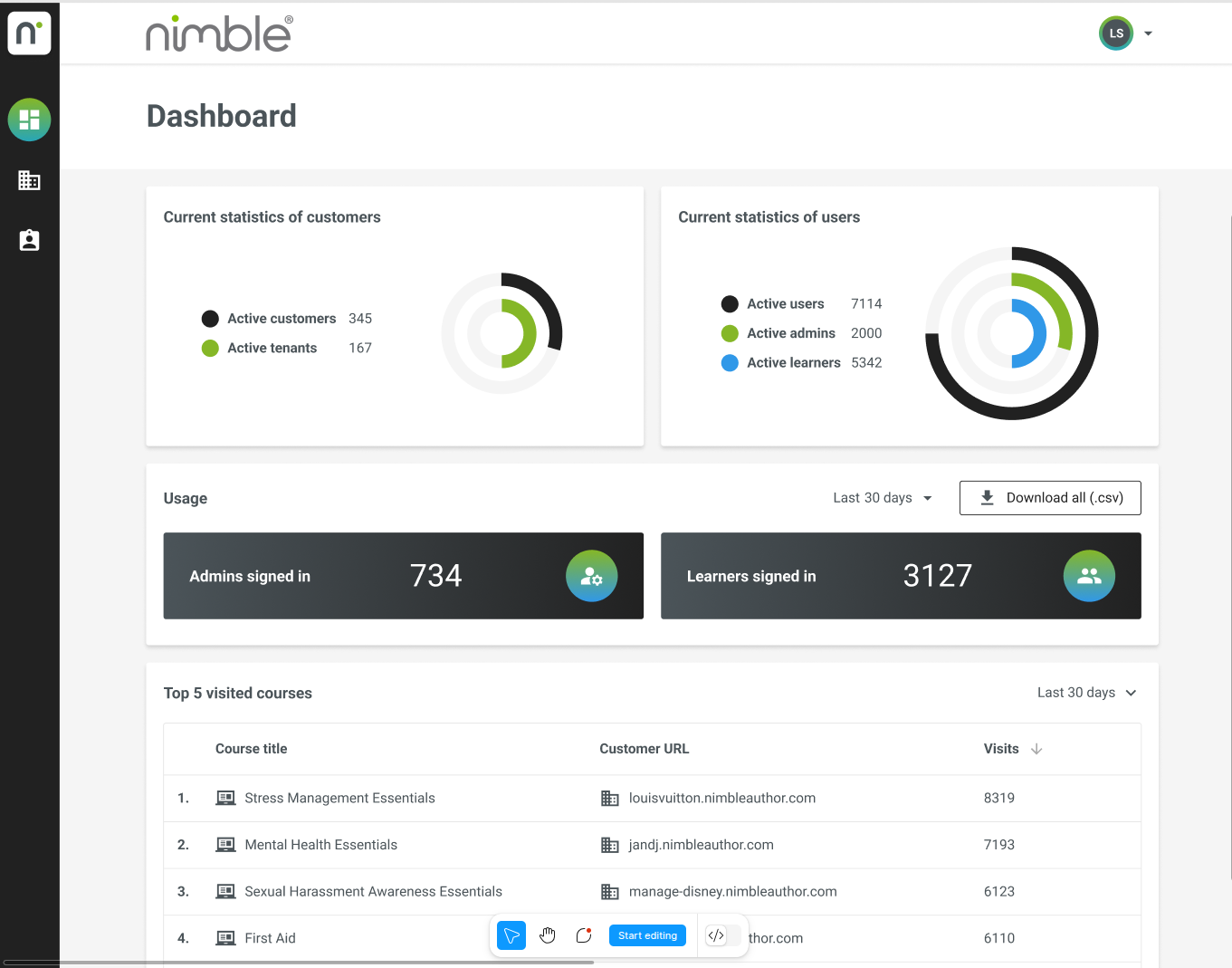Click the green Active tenants legend dot

[x=210, y=348]
